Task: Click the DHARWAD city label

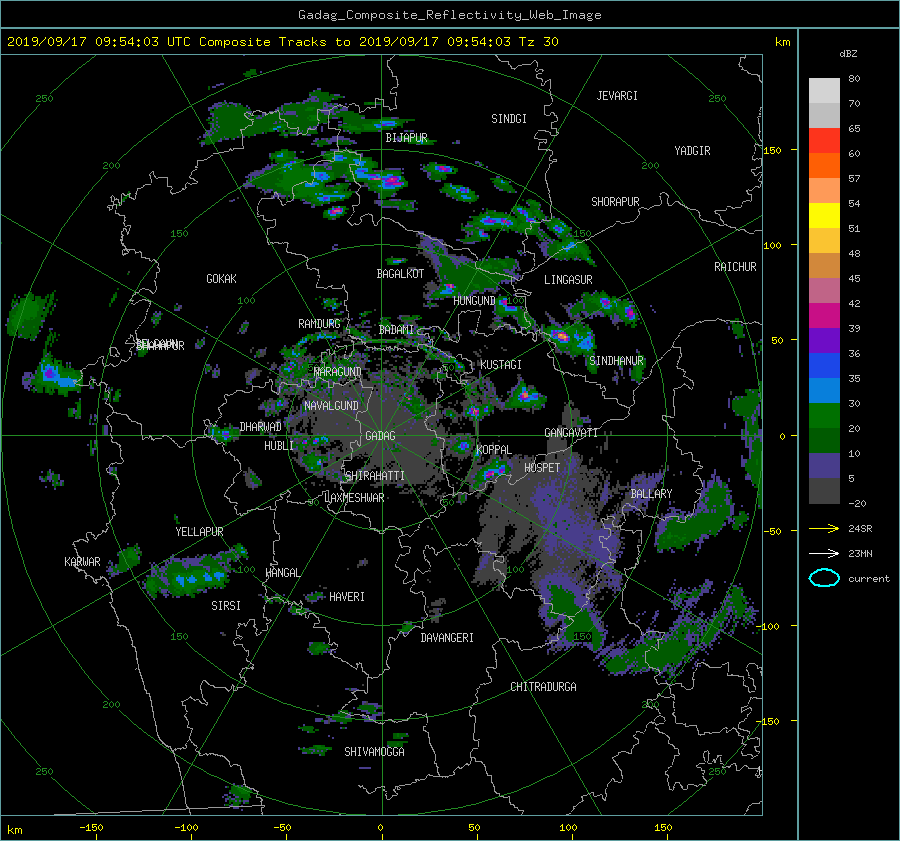Action: tap(261, 427)
